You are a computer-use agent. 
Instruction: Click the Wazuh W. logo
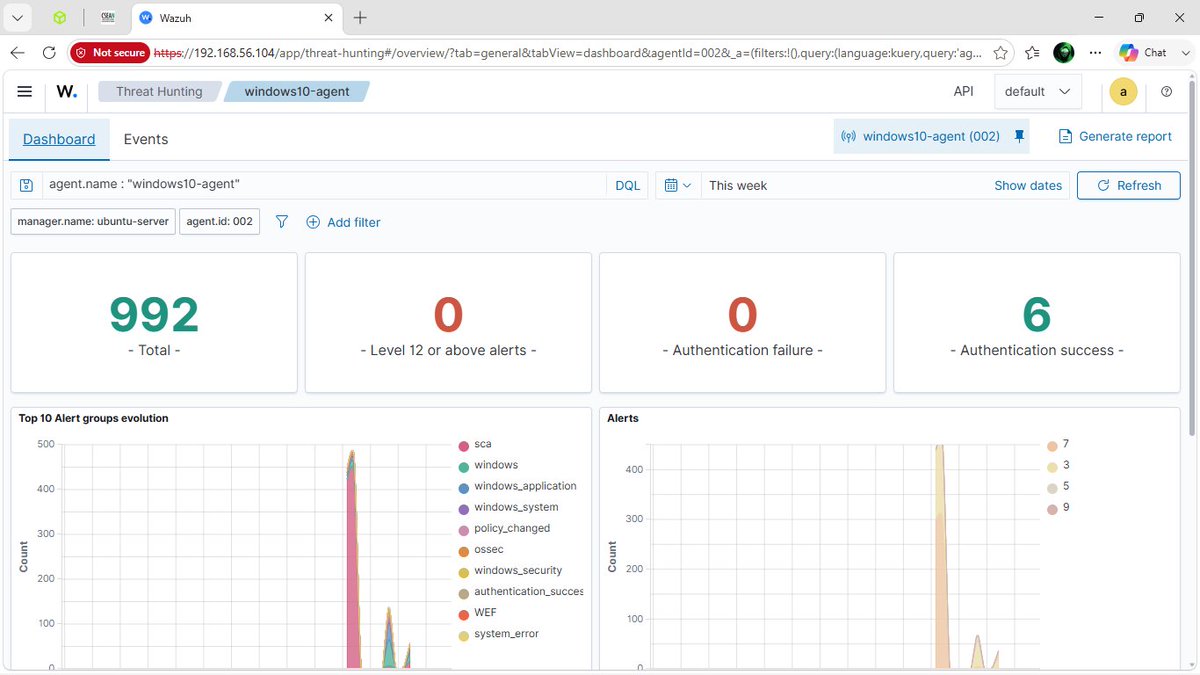coord(67,91)
